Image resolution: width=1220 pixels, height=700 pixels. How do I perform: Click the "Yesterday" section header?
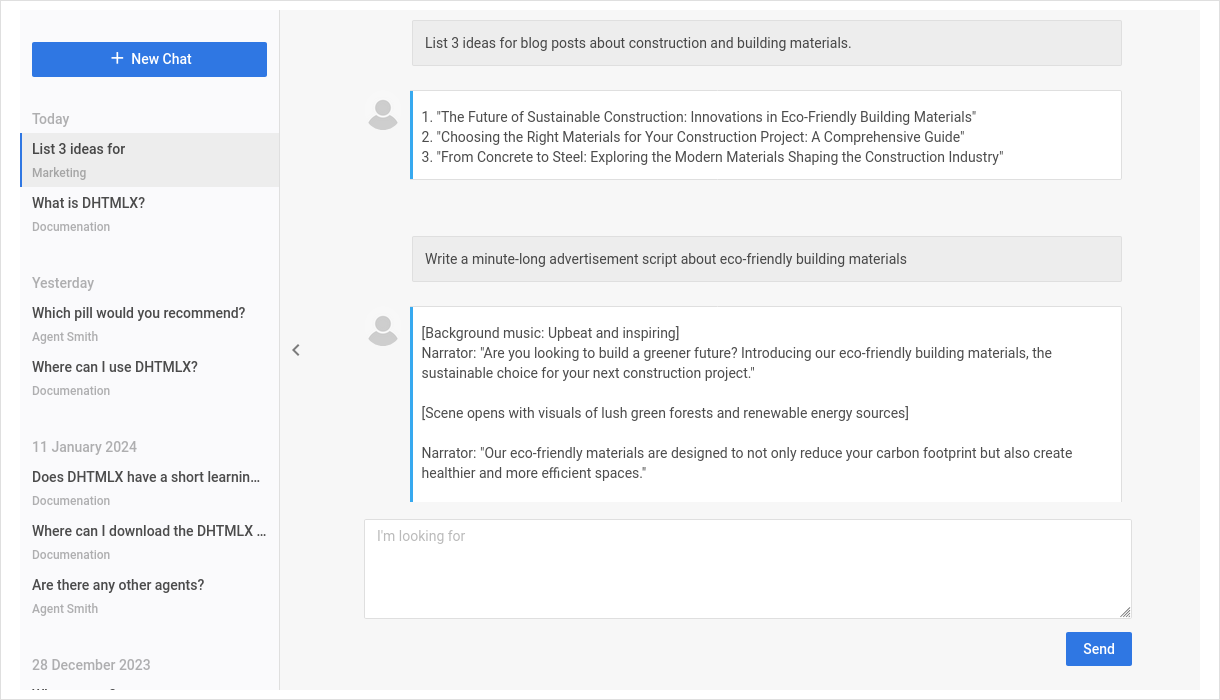63,283
